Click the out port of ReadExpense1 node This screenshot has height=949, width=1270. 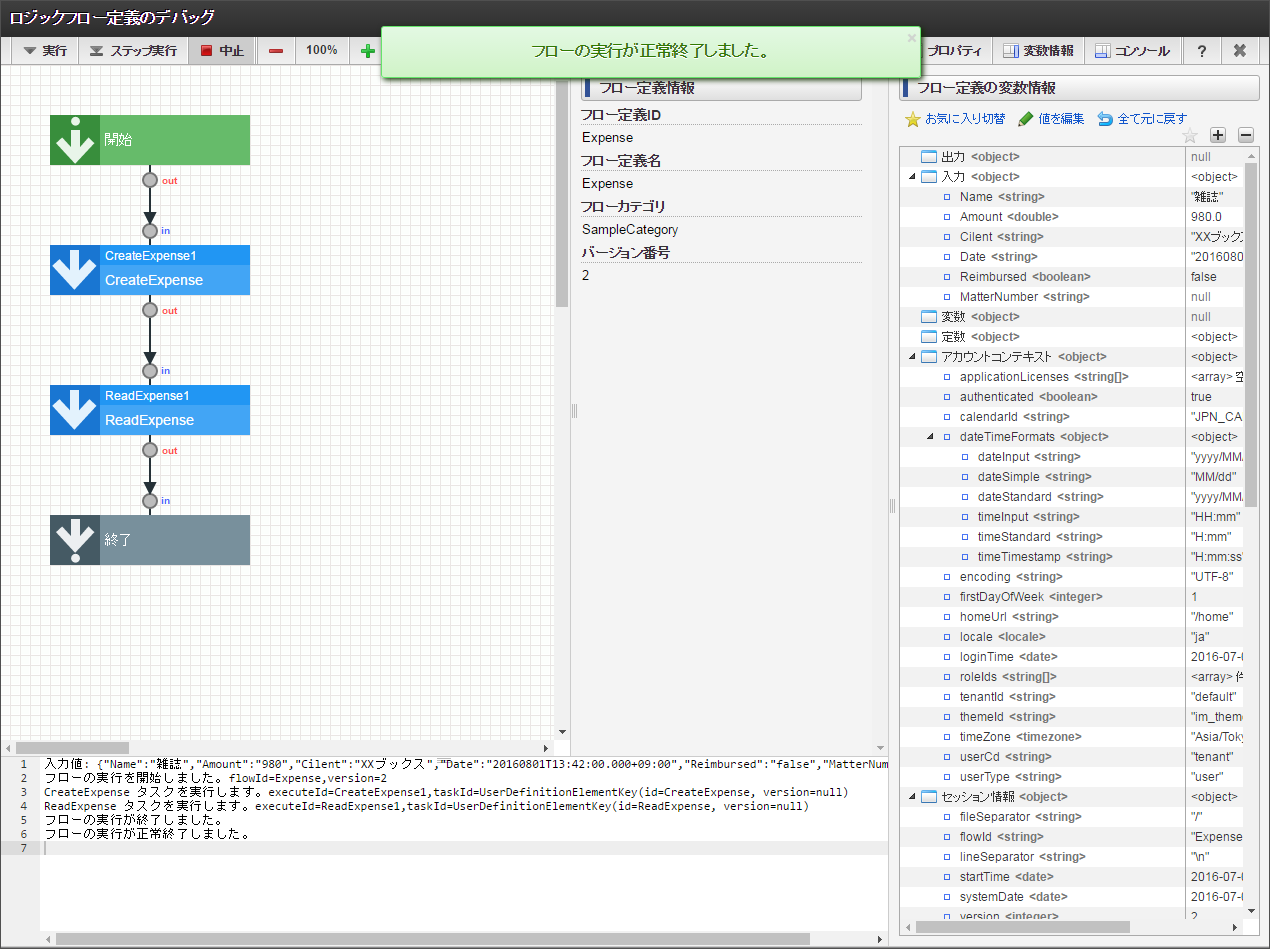pos(150,450)
